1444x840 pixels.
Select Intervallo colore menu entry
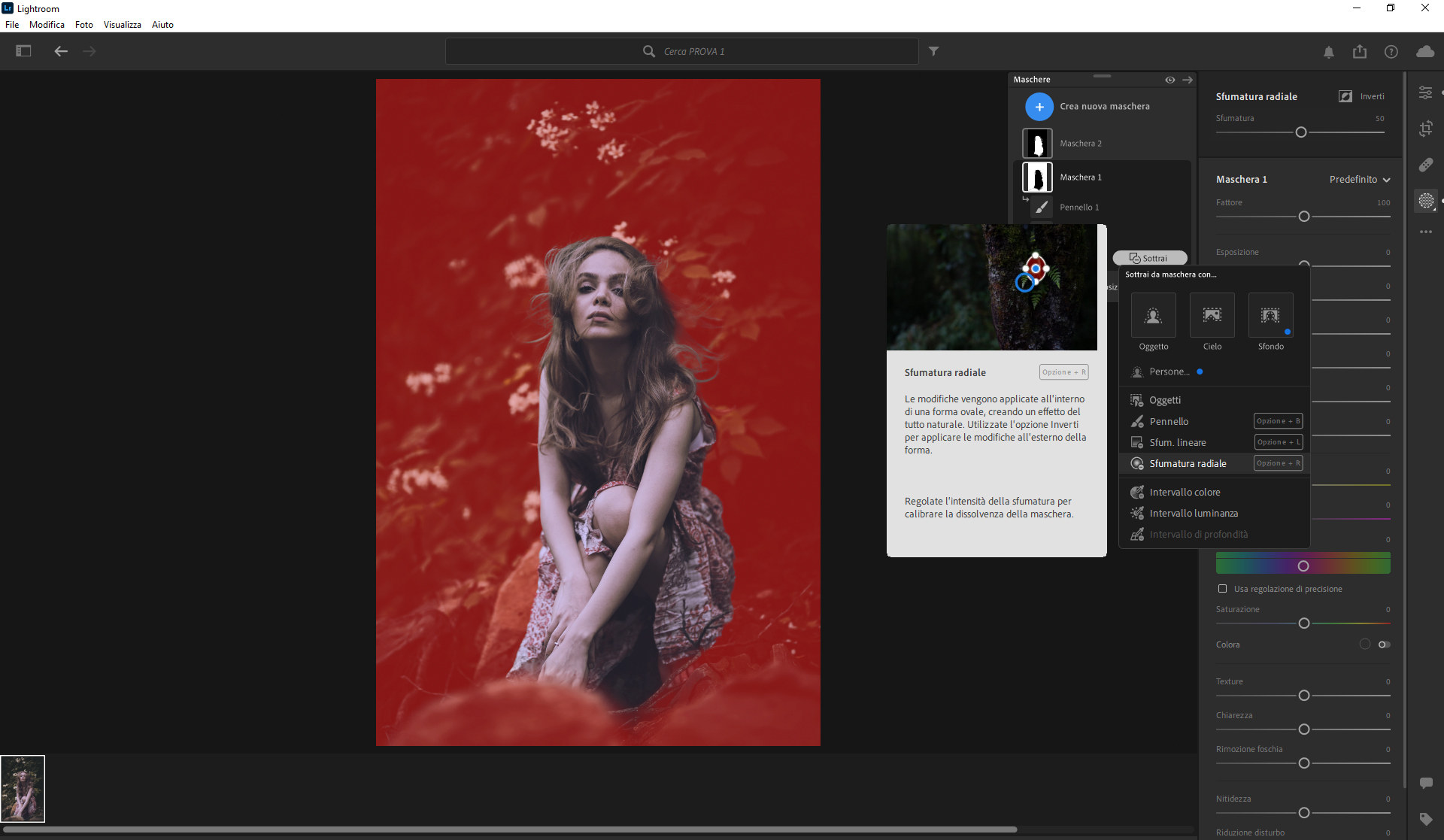point(1185,493)
